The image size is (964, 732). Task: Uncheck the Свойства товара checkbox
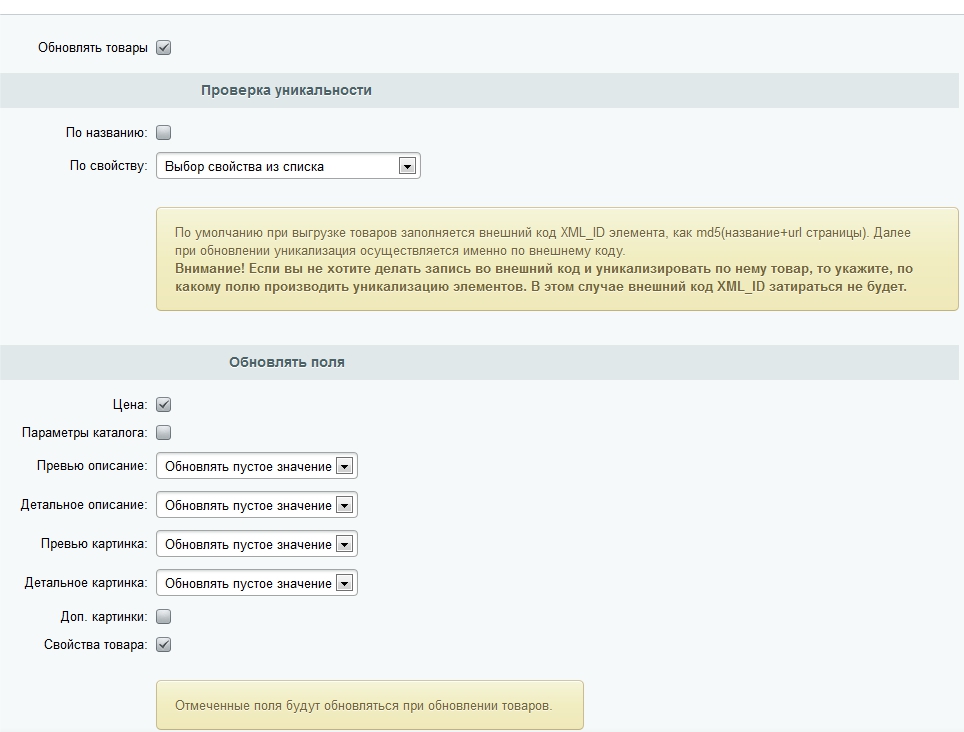point(164,645)
